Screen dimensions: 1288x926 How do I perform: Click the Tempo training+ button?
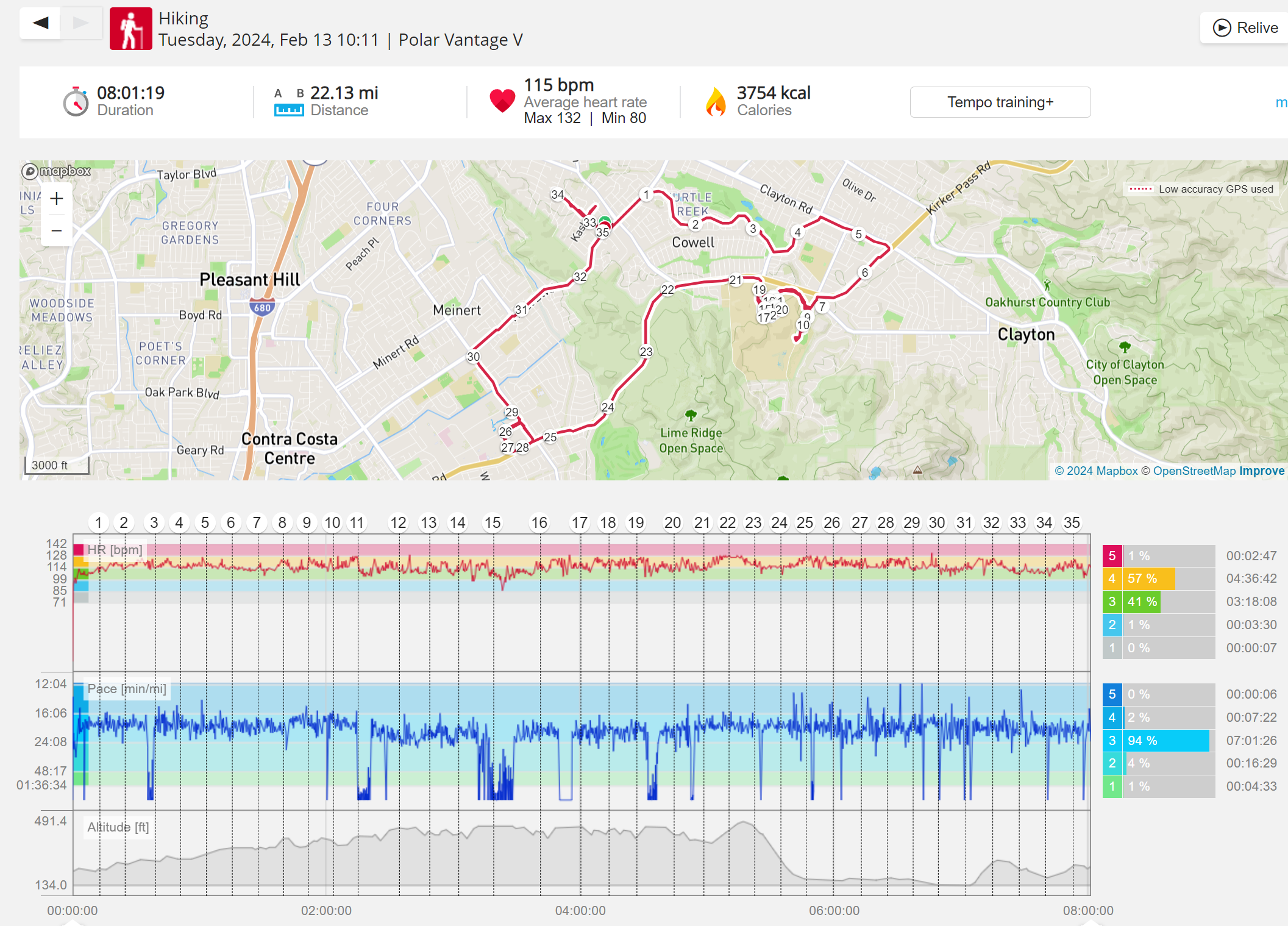point(1000,102)
